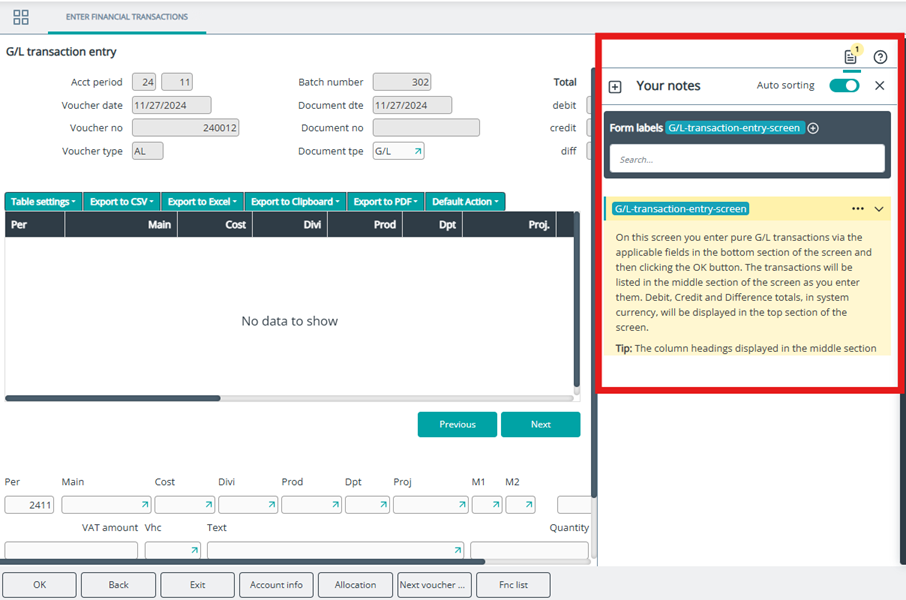Viewport: 906px width, 600px height.
Task: Toggle the Auto sorting switch
Action: (844, 86)
